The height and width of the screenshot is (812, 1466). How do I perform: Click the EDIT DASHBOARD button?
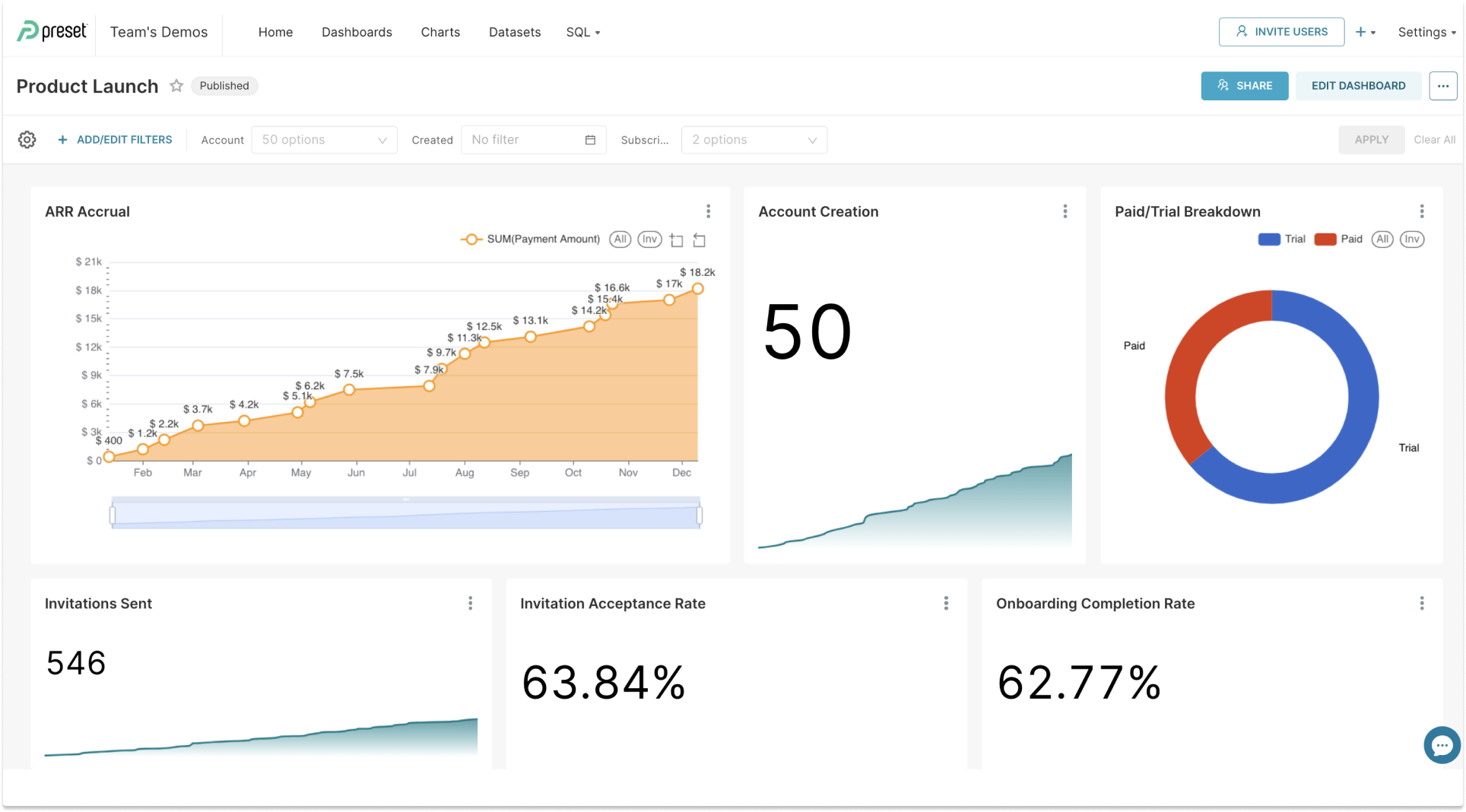1358,85
